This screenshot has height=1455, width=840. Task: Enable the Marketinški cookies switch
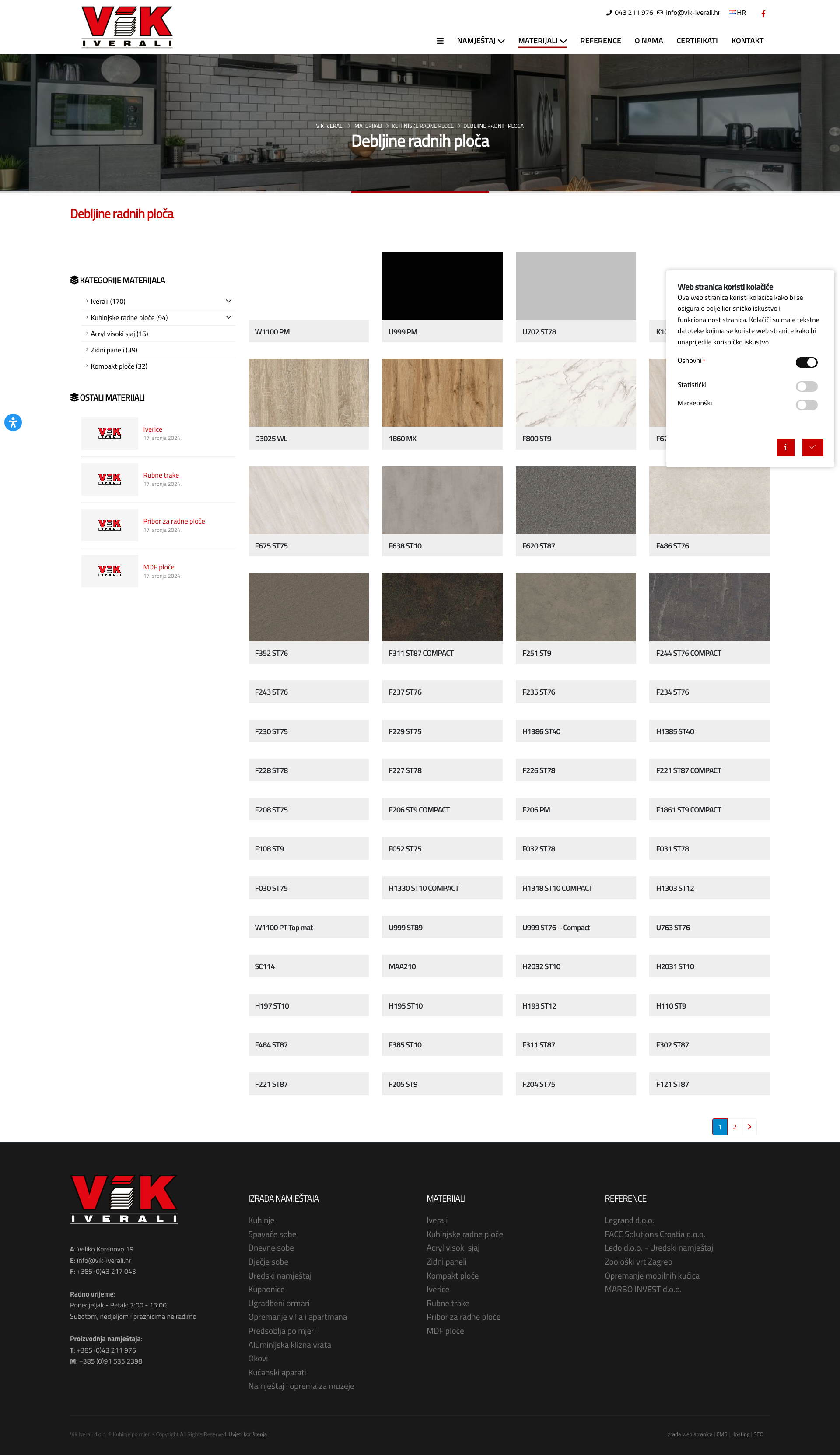(x=806, y=404)
